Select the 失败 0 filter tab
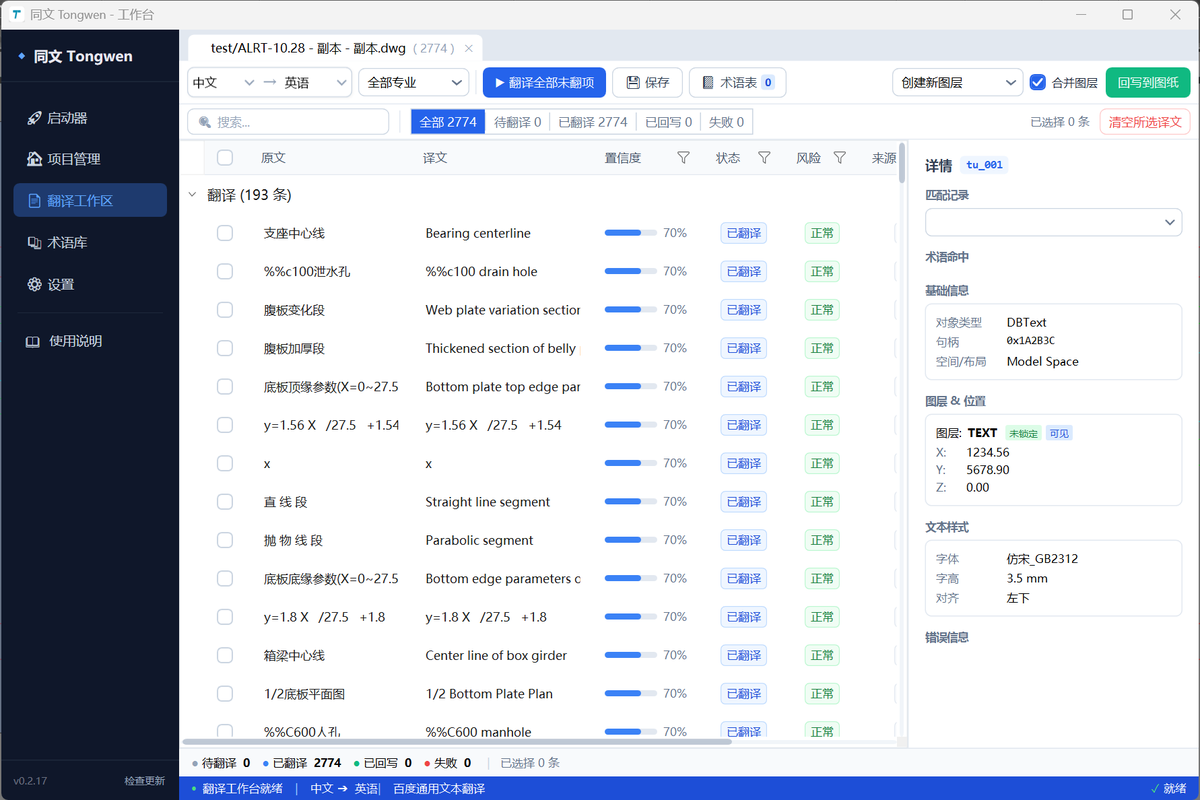This screenshot has width=1200, height=800. (727, 122)
